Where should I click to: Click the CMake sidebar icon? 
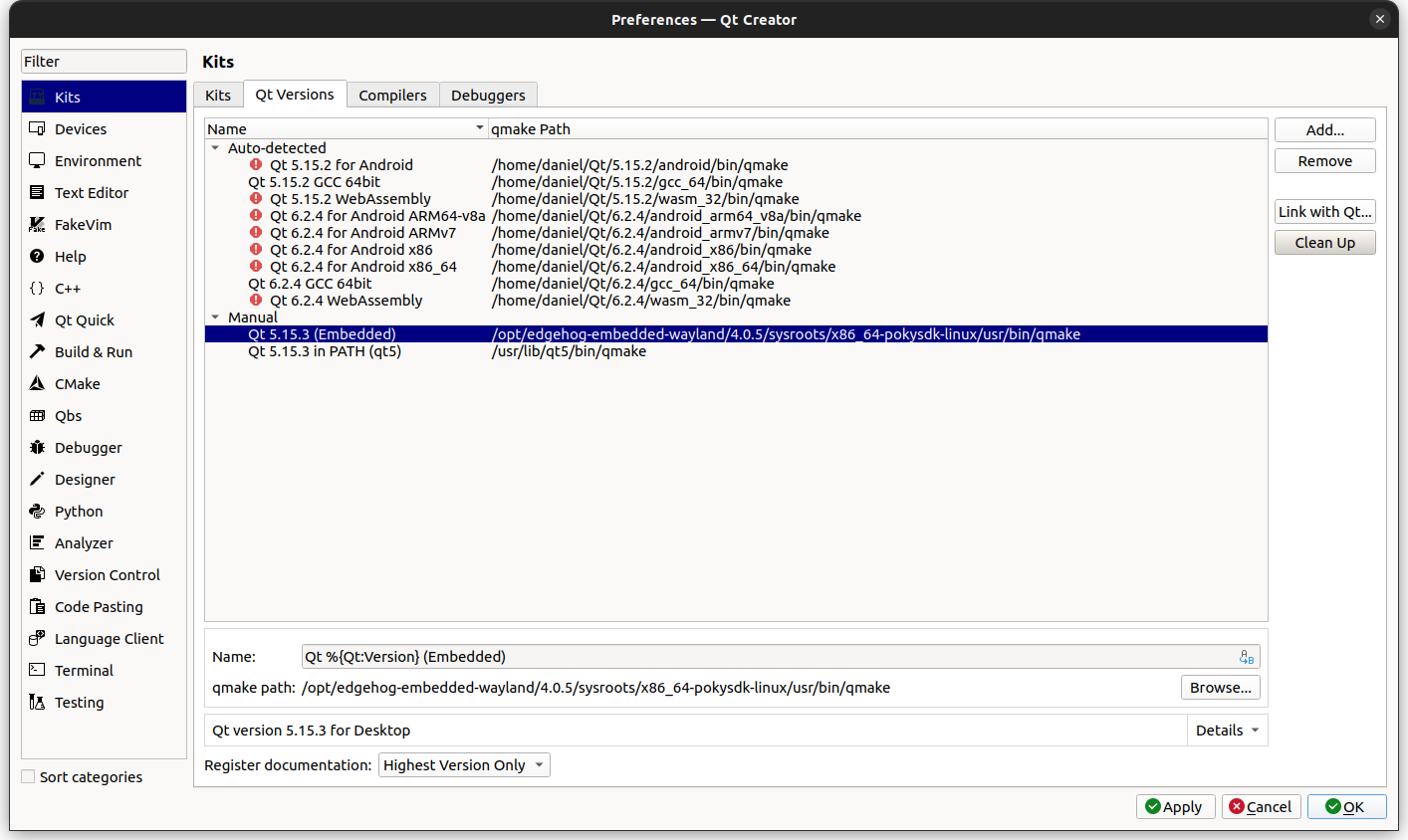(34, 383)
